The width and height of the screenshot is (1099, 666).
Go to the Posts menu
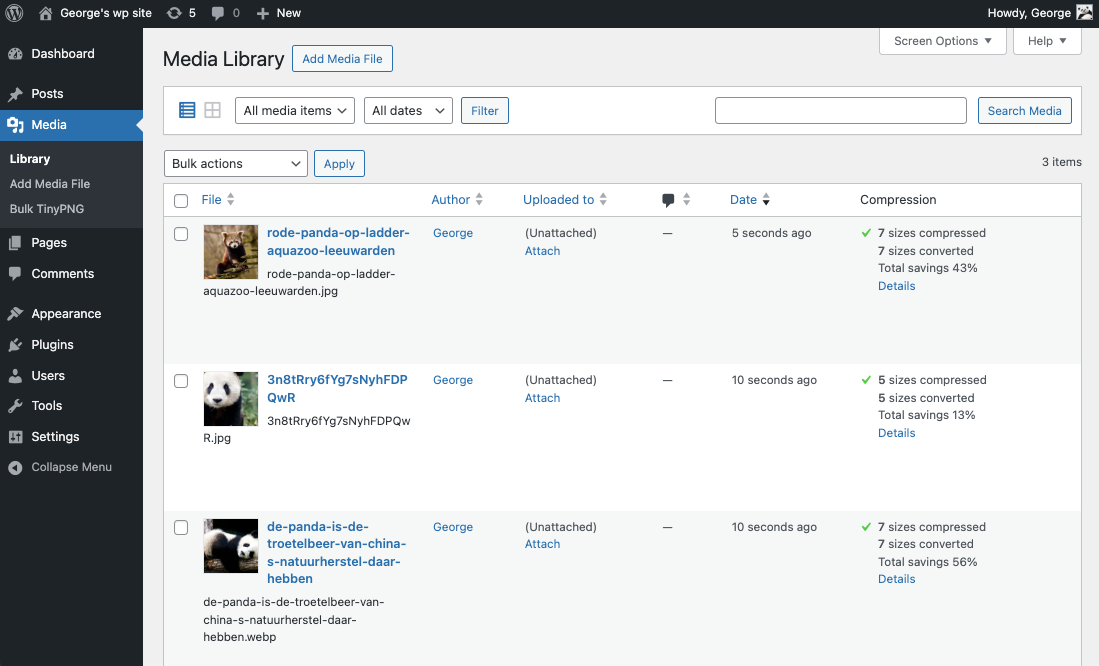[47, 94]
